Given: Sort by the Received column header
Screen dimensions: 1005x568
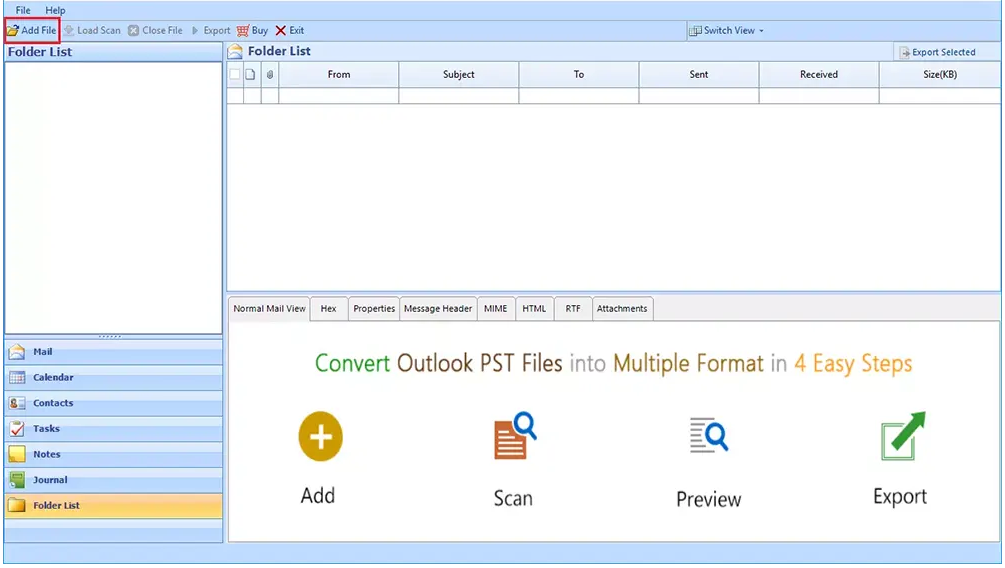Looking at the screenshot, I should (818, 74).
